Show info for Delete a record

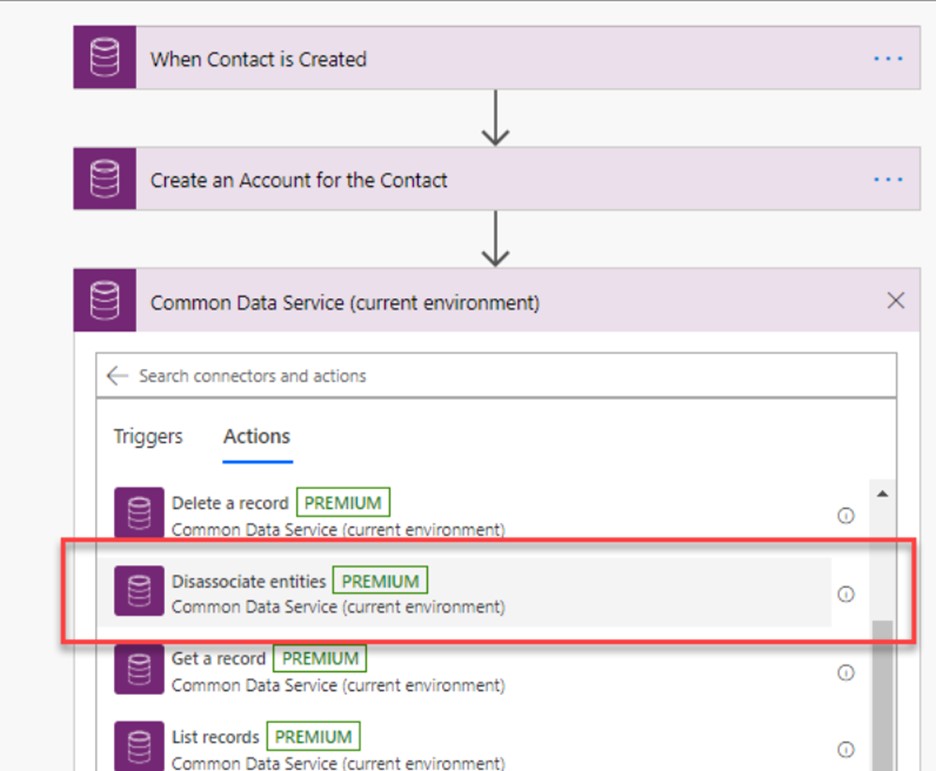[846, 516]
